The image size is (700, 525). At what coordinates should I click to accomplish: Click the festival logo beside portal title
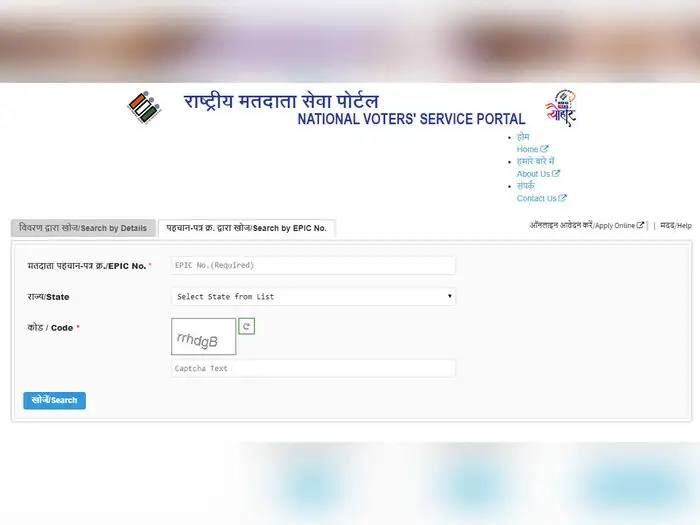[561, 108]
